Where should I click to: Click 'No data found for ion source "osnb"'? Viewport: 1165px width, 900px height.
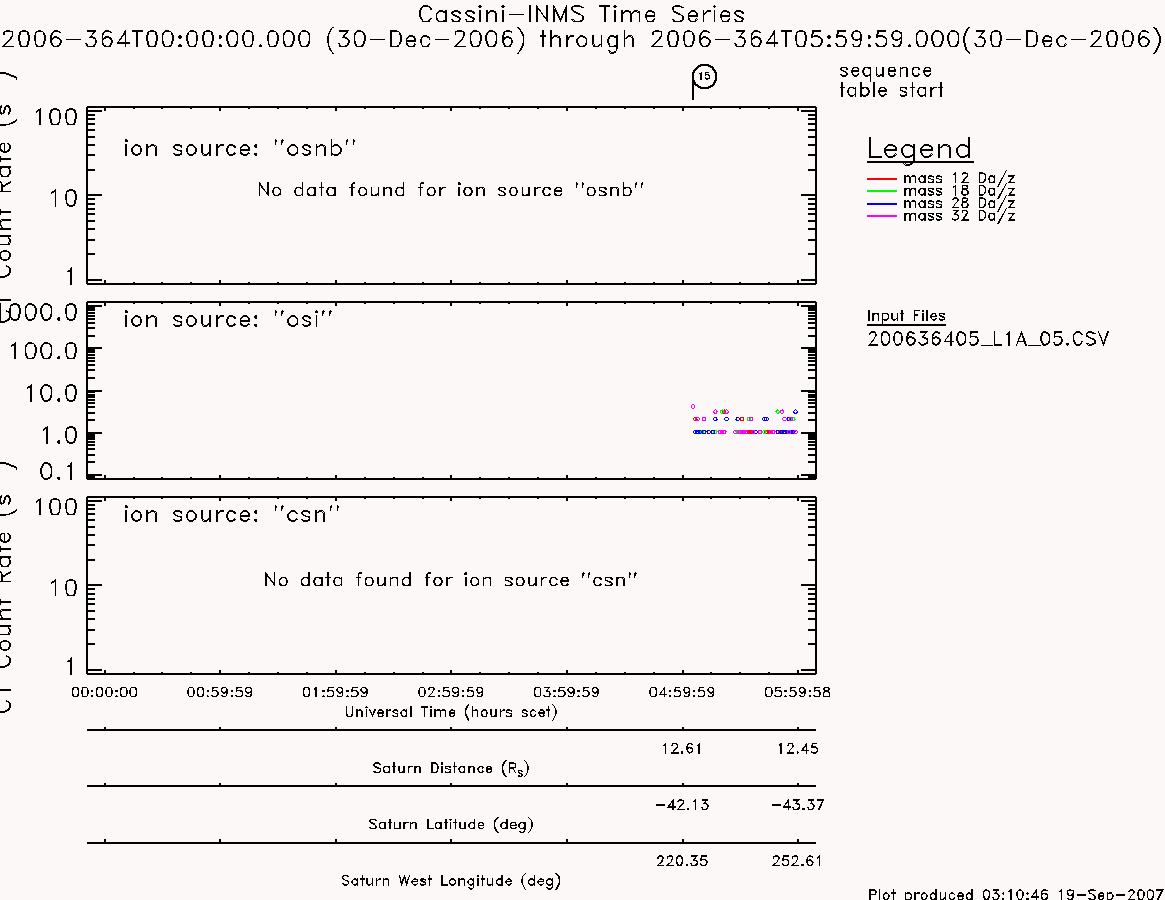(450, 190)
